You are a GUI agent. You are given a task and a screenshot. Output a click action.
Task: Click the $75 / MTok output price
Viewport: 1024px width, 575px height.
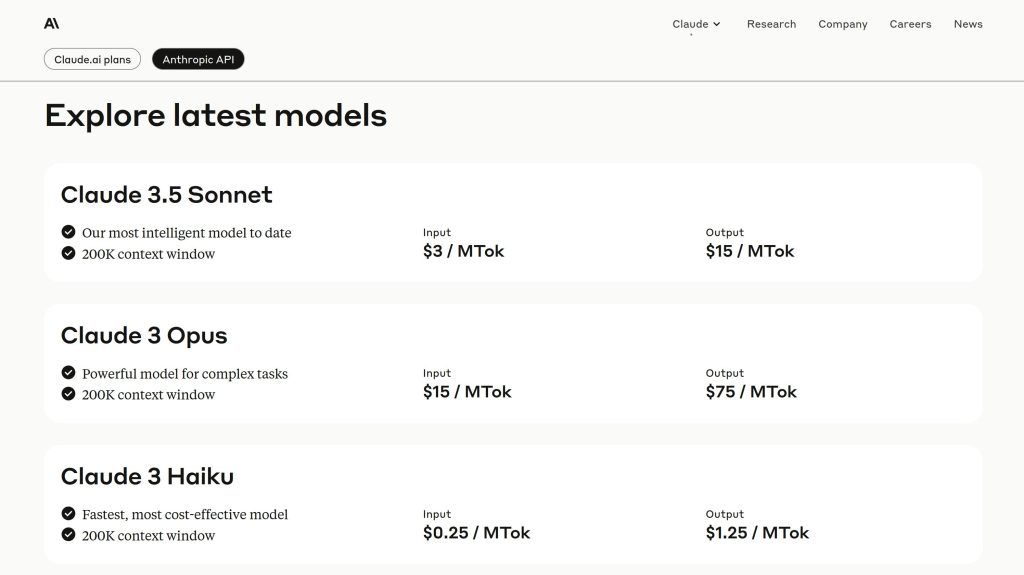click(751, 392)
